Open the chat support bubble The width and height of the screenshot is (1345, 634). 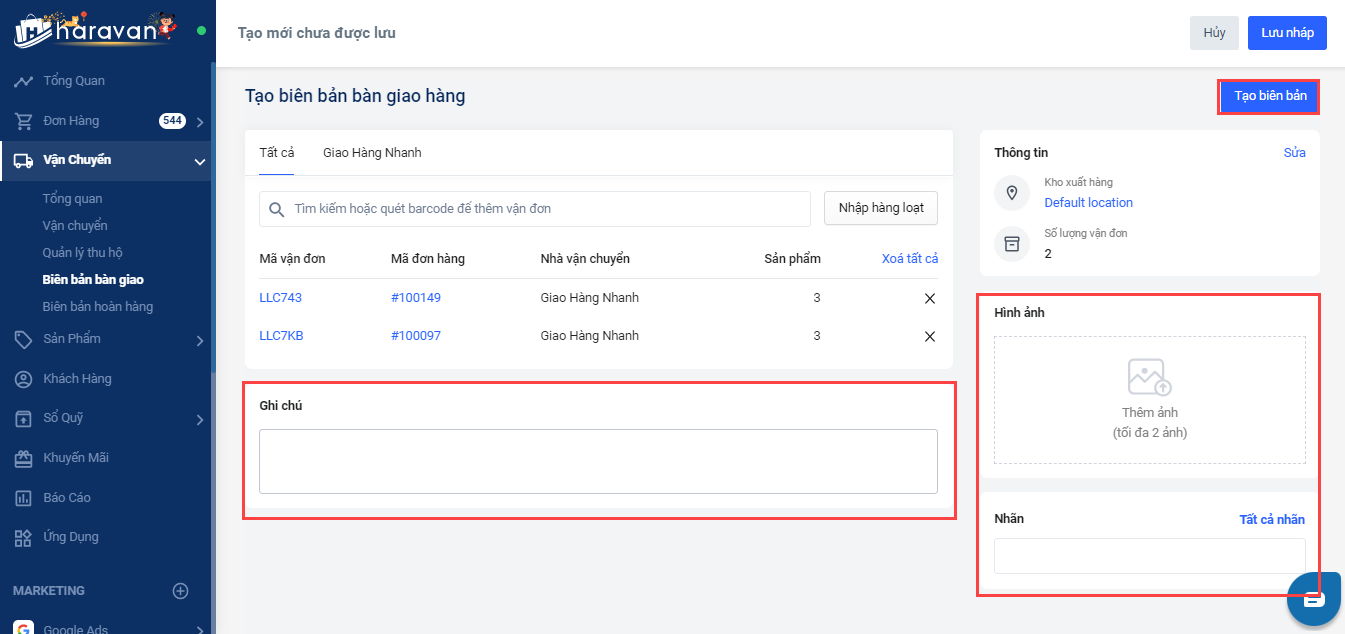[1313, 599]
